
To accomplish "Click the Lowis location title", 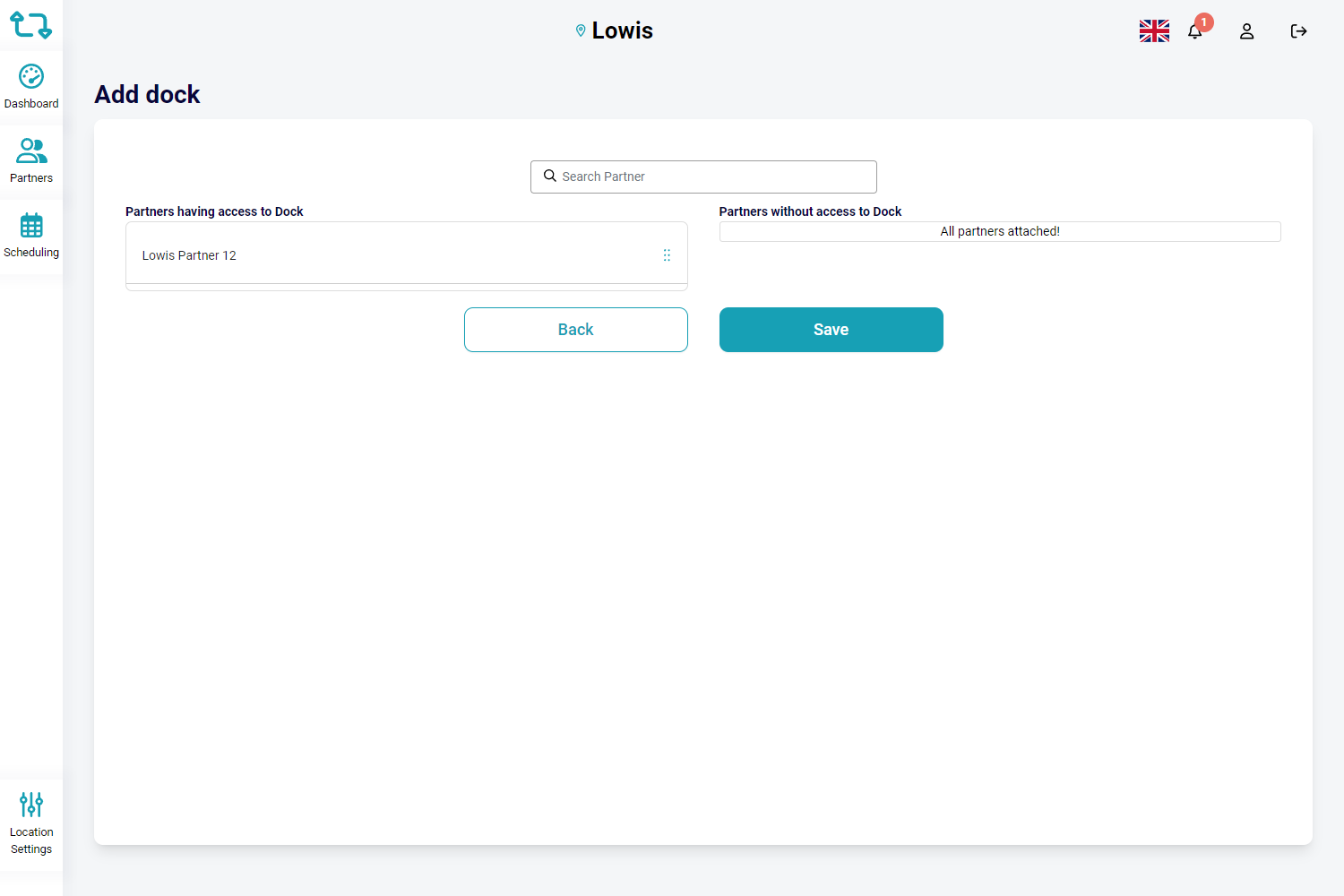I will click(622, 31).
